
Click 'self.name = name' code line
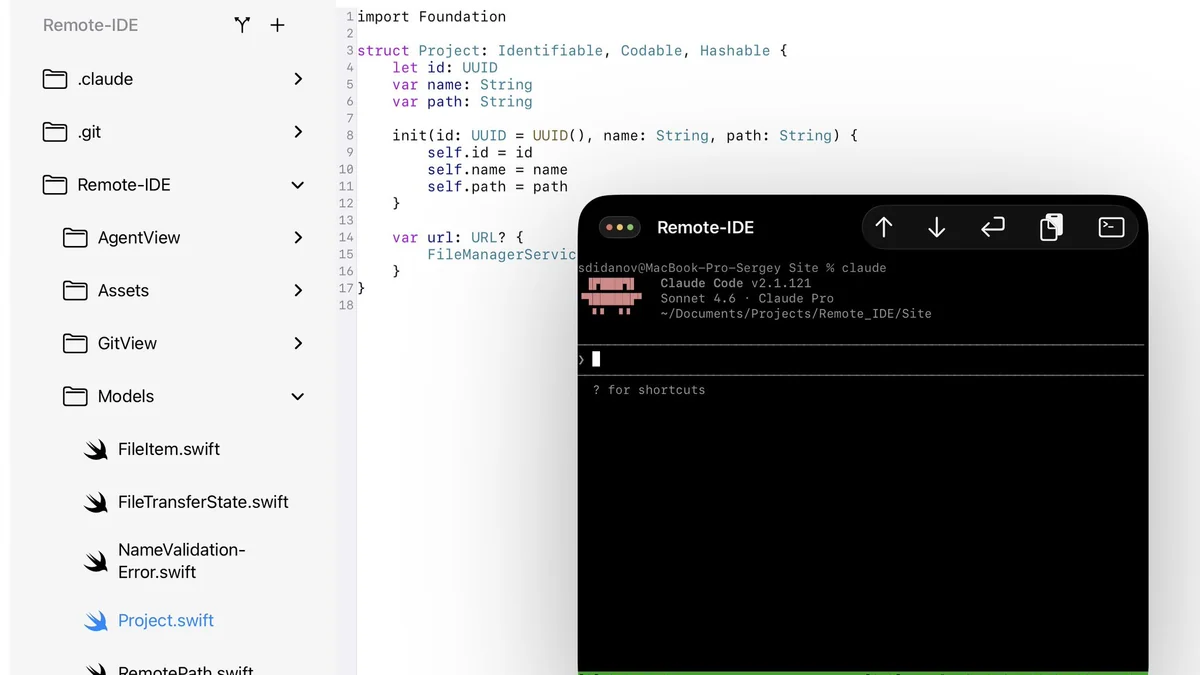(497, 170)
